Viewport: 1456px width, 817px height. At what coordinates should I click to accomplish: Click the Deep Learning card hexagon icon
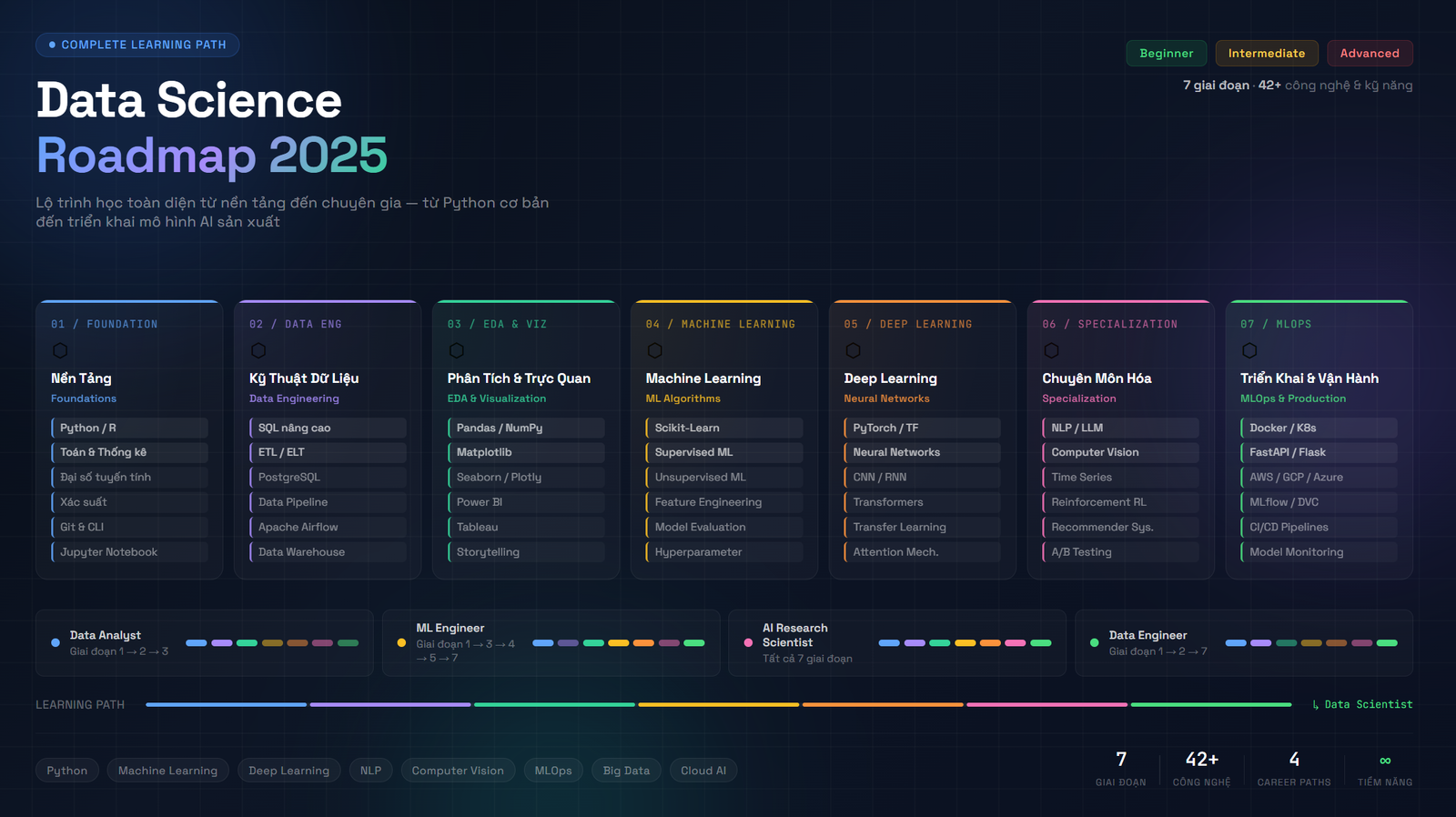tap(853, 350)
